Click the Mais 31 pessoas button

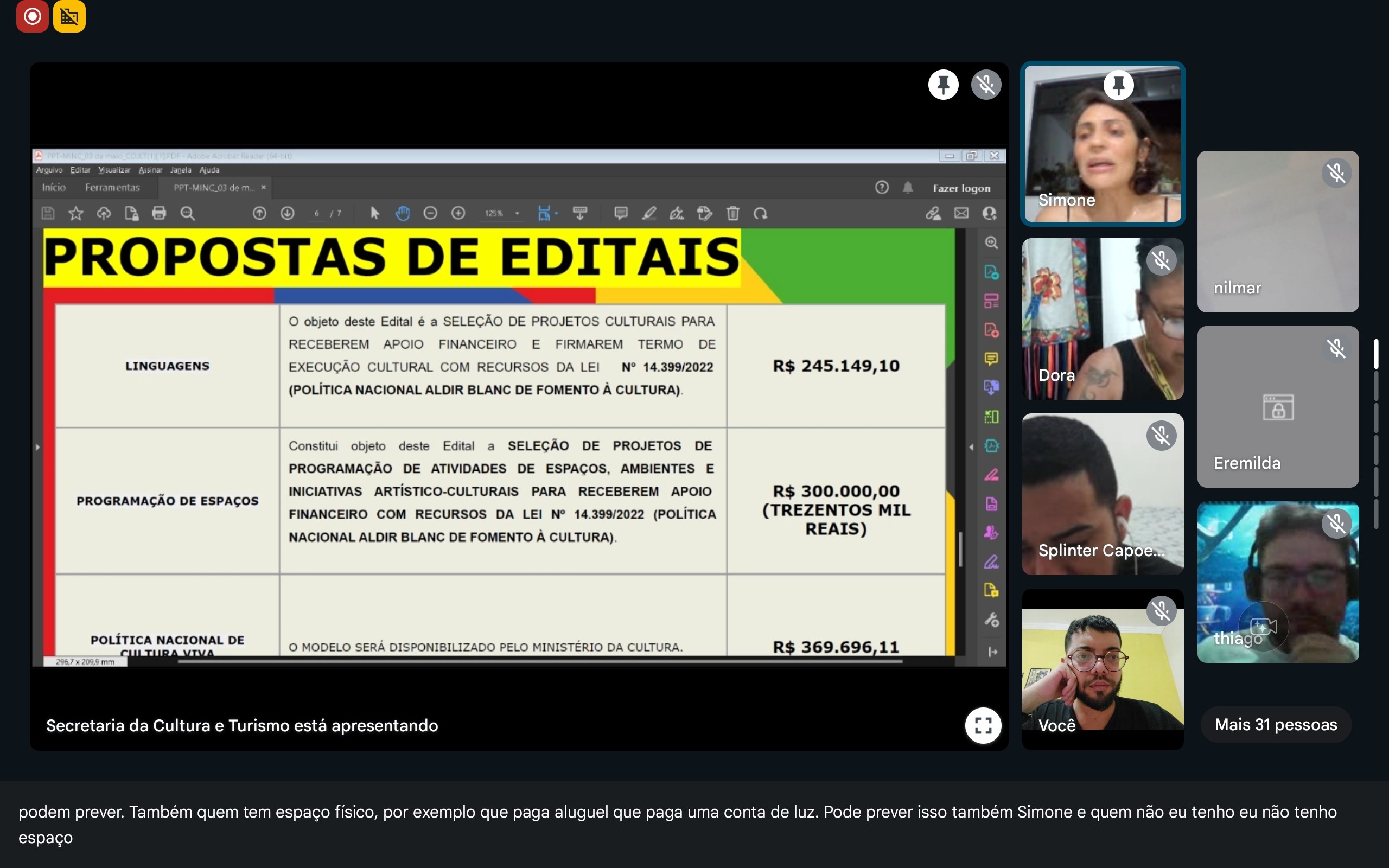click(1276, 724)
